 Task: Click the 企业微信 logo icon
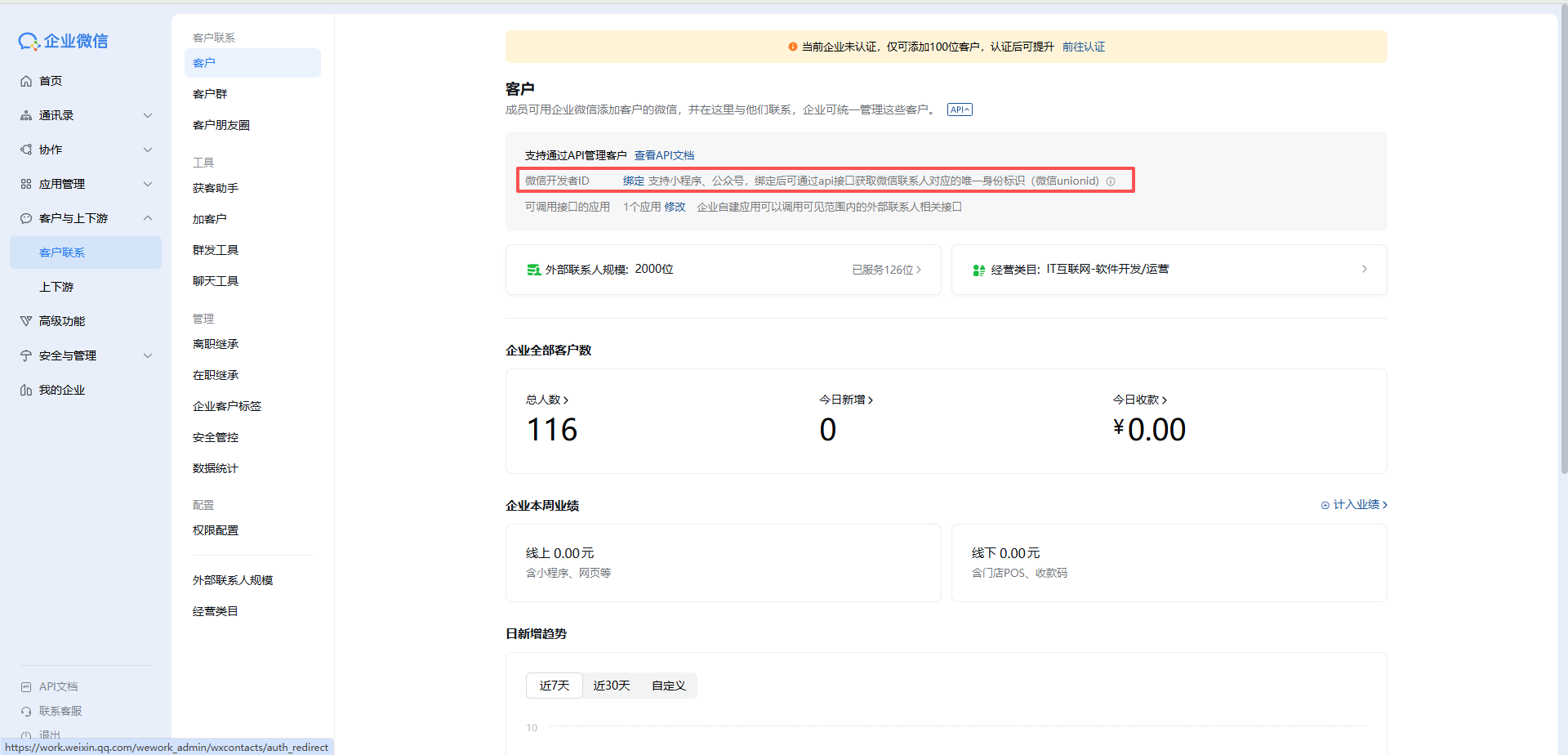click(x=29, y=42)
